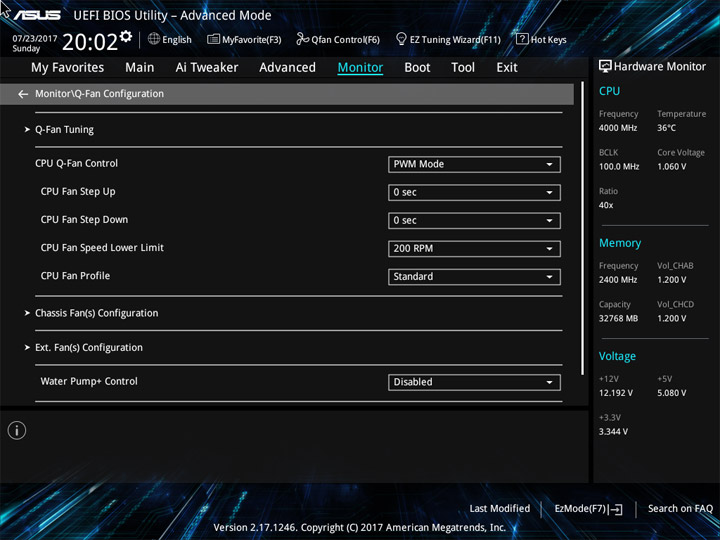
Task: Click the 36°C temperature value
Action: [666, 128]
